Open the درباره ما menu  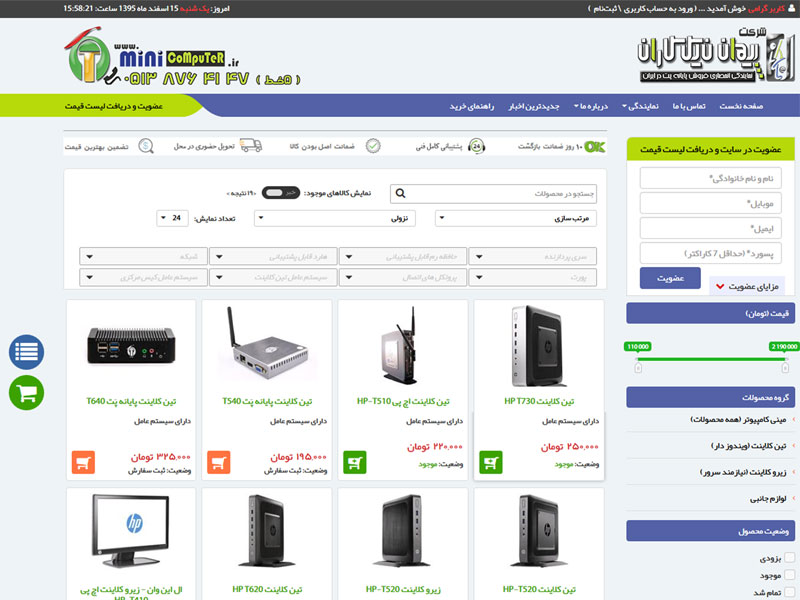pyautogui.click(x=591, y=106)
